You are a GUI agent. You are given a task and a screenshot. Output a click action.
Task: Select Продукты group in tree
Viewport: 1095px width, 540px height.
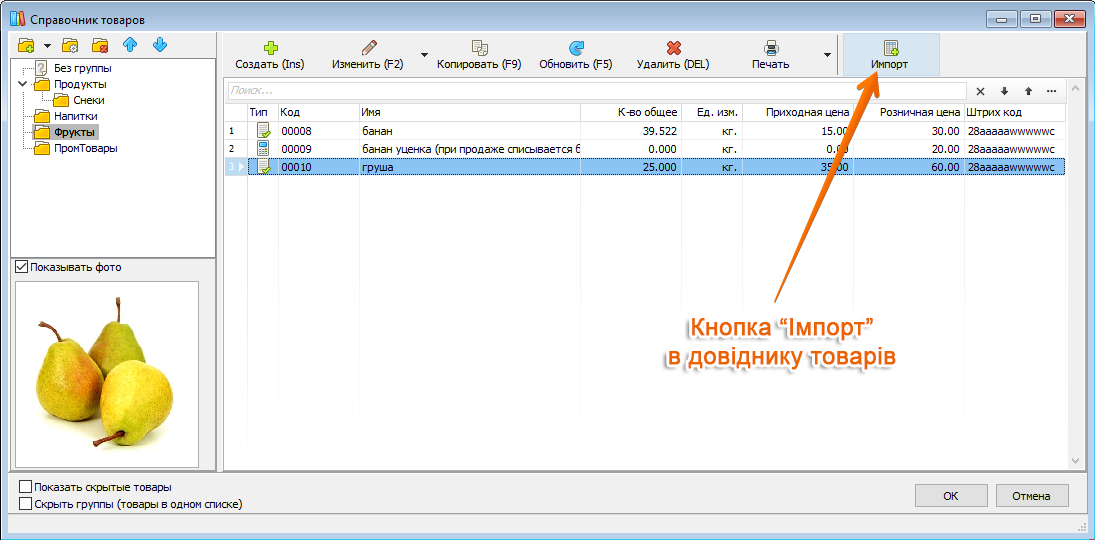coord(80,85)
